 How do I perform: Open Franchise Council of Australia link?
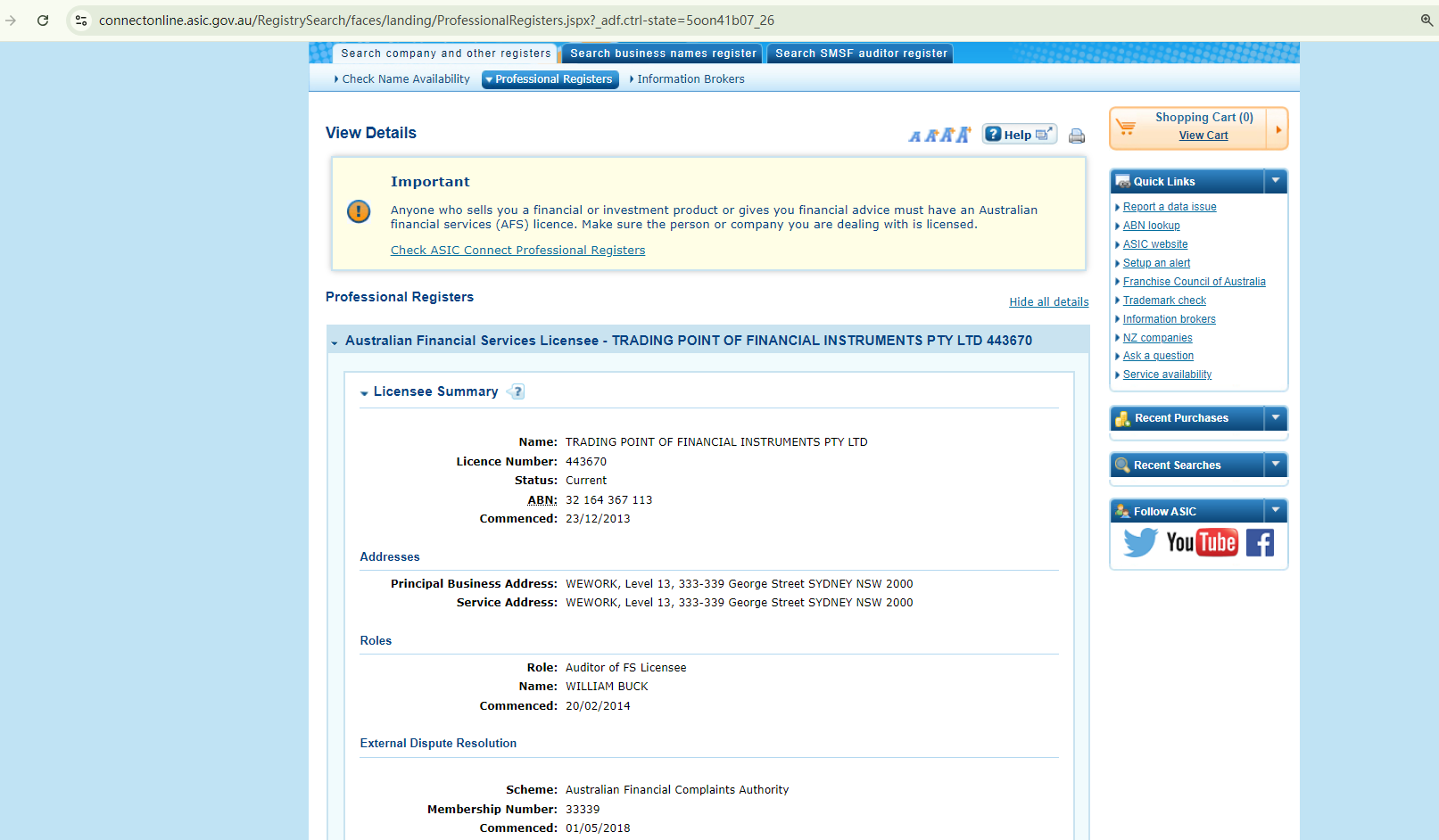click(1195, 282)
